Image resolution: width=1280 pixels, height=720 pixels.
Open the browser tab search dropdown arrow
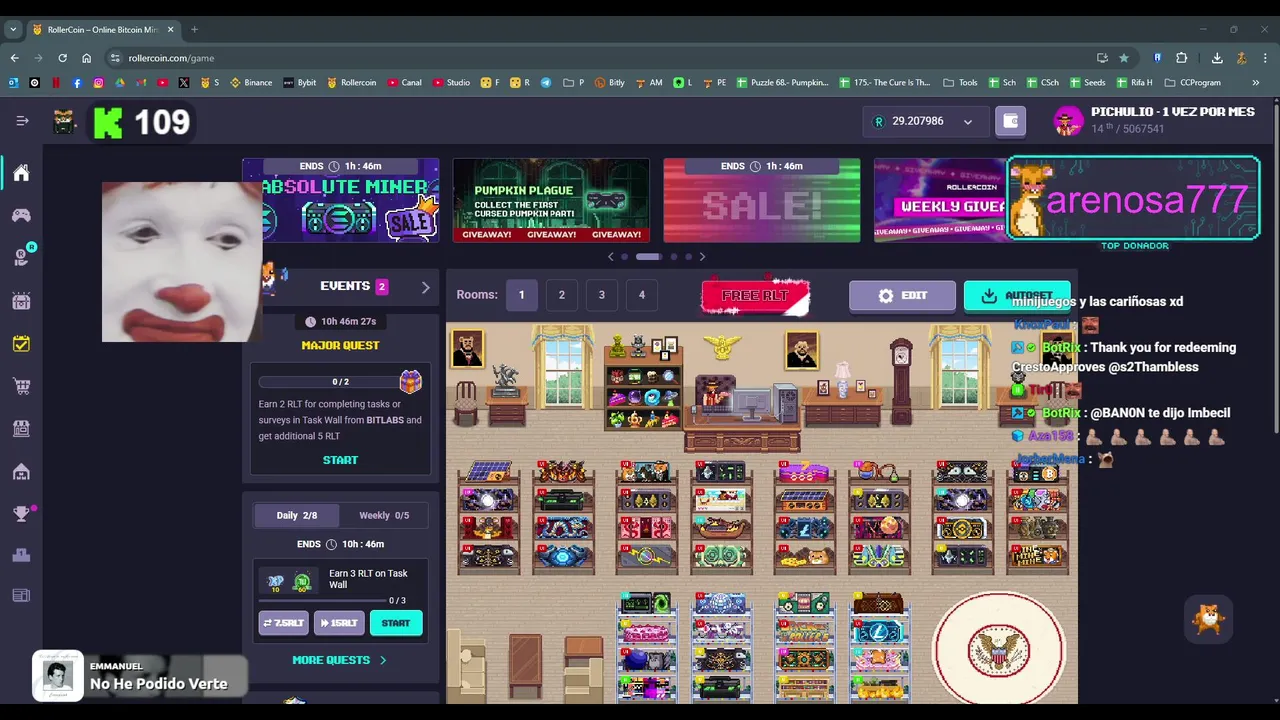tap(13, 29)
